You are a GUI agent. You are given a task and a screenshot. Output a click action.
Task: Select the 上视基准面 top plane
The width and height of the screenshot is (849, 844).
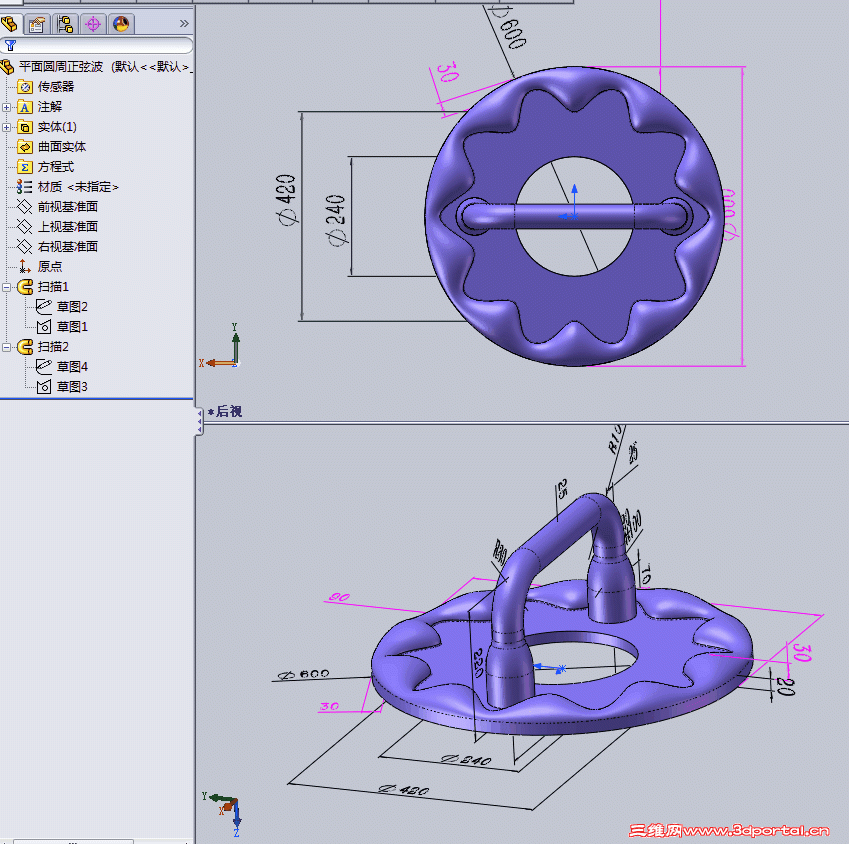pyautogui.click(x=68, y=227)
